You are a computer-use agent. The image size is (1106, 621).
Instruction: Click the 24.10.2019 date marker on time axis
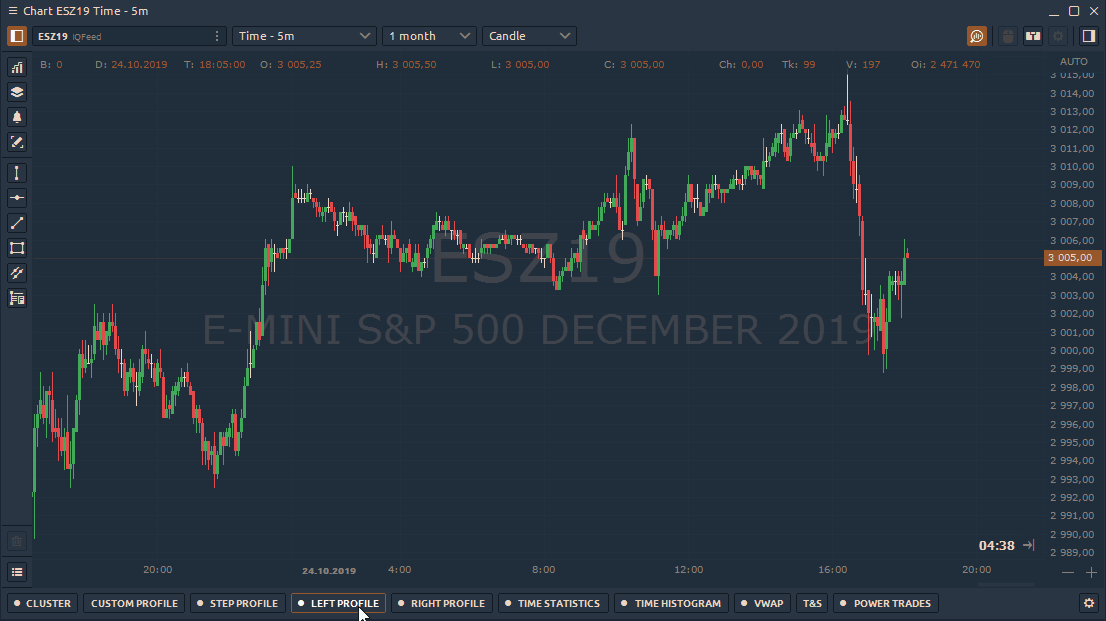(x=329, y=571)
